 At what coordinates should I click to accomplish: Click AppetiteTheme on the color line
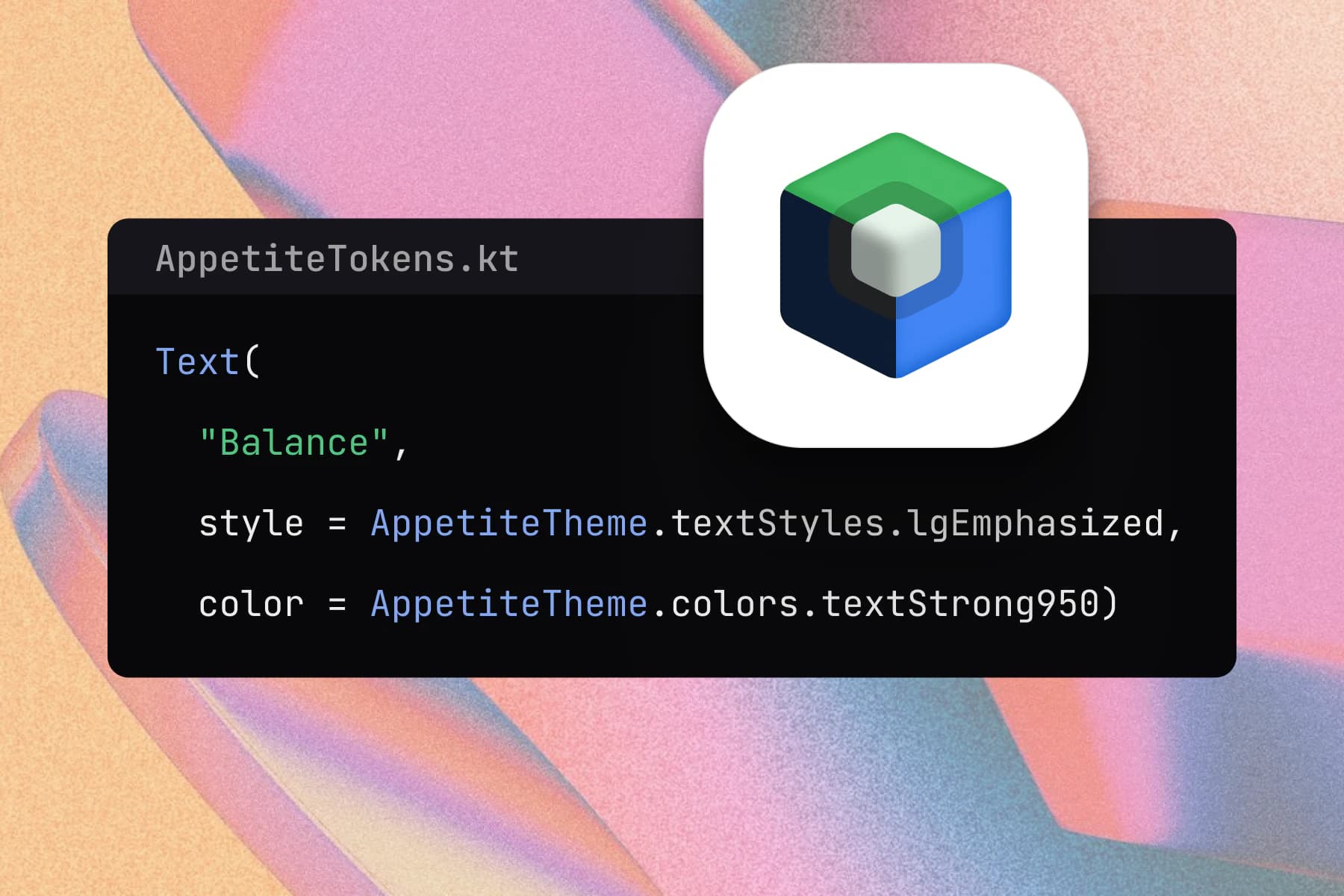509,603
